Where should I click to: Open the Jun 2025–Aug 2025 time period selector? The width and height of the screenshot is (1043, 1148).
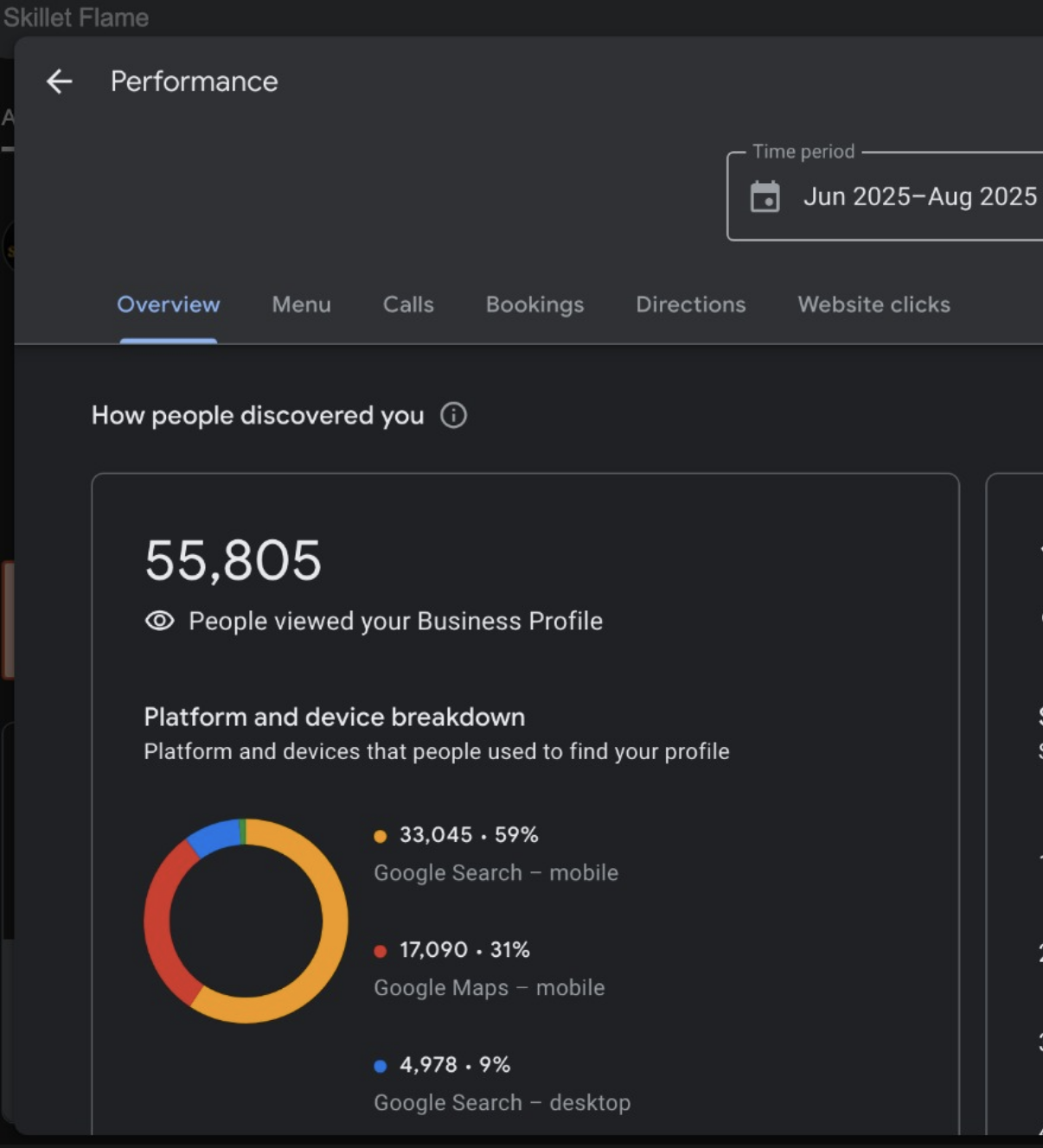[918, 197]
